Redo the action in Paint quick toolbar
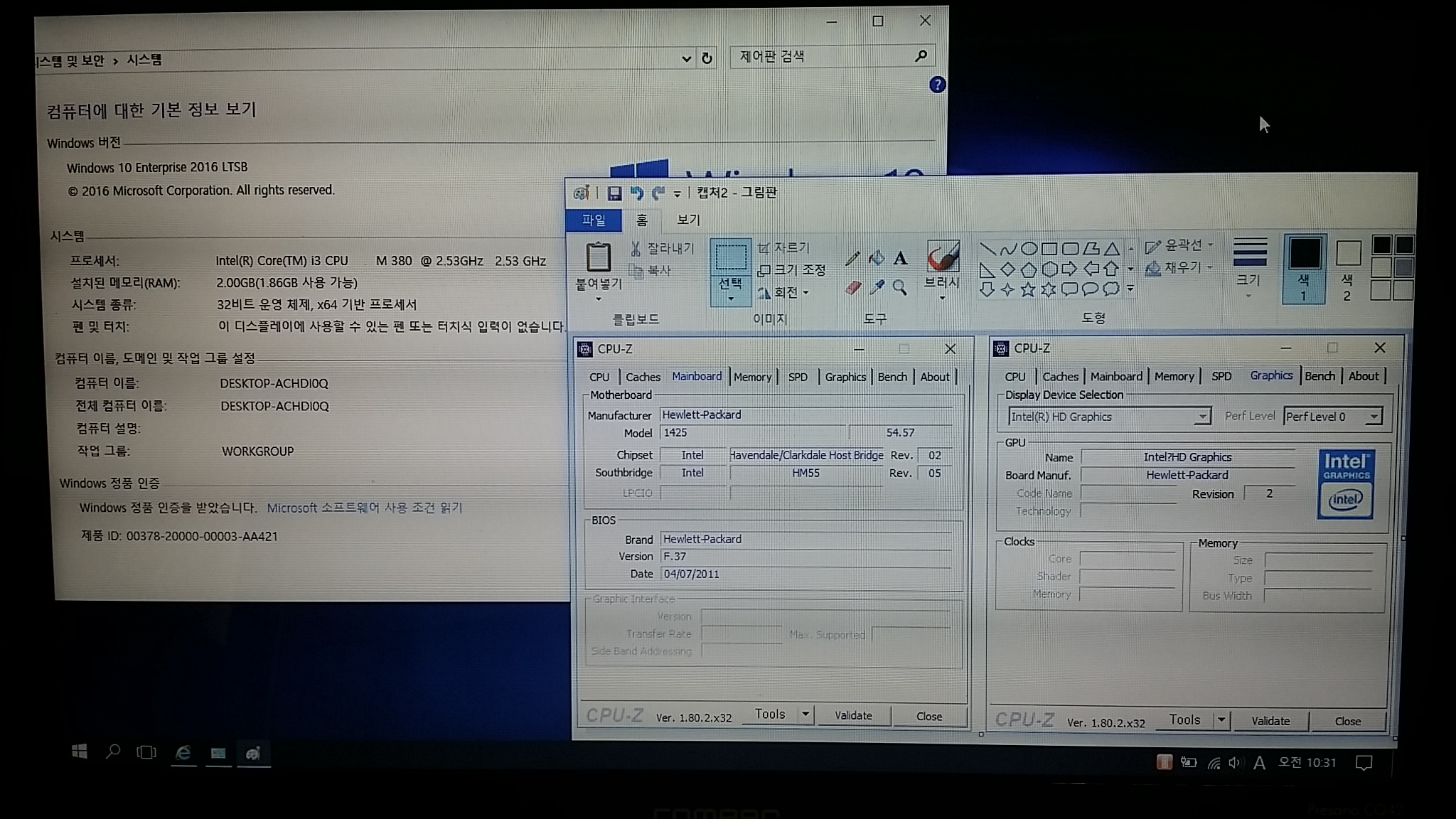The image size is (1456, 819). (x=658, y=193)
